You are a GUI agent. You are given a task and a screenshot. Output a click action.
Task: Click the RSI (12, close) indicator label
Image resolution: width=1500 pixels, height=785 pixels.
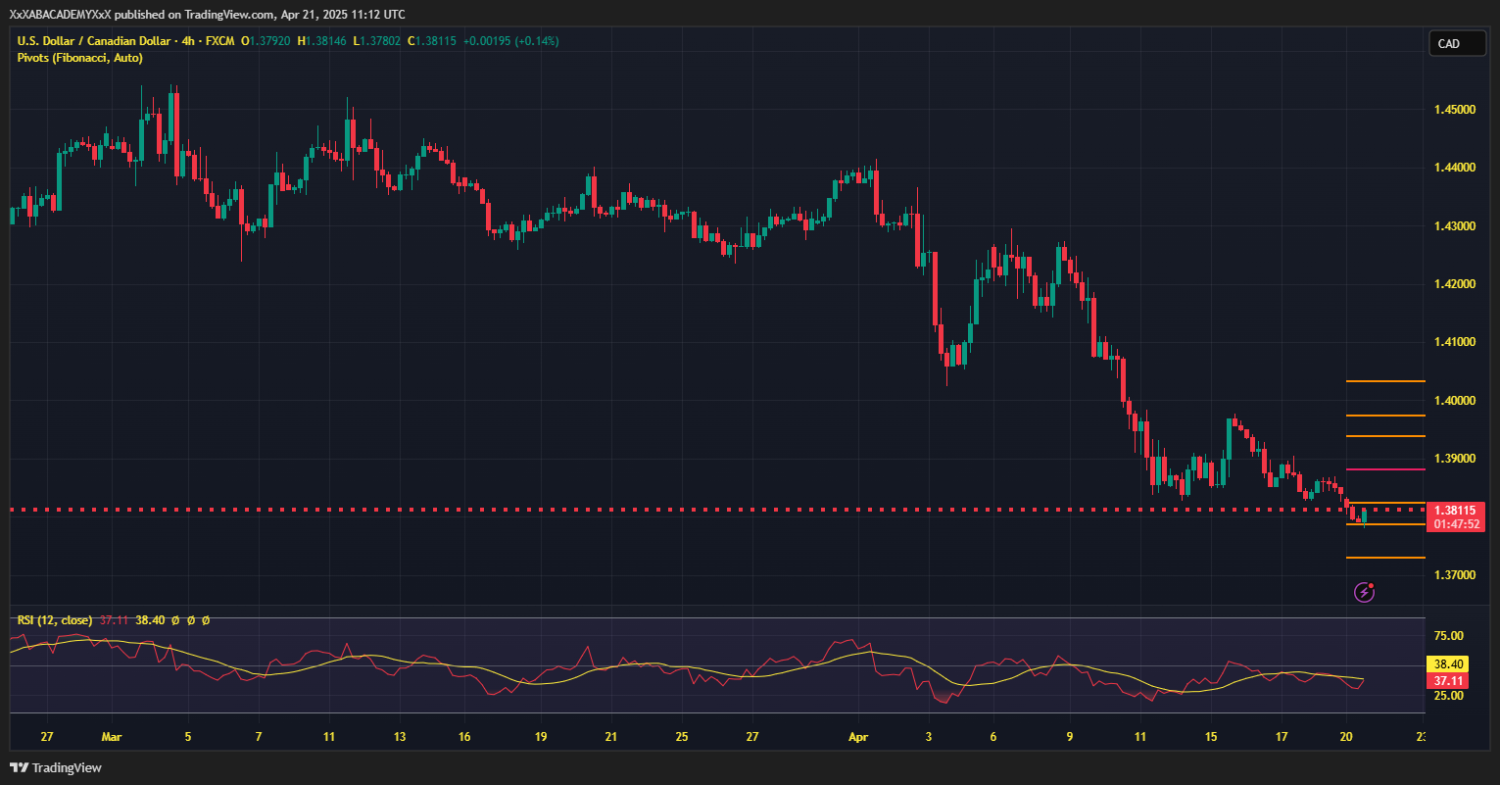pos(56,620)
